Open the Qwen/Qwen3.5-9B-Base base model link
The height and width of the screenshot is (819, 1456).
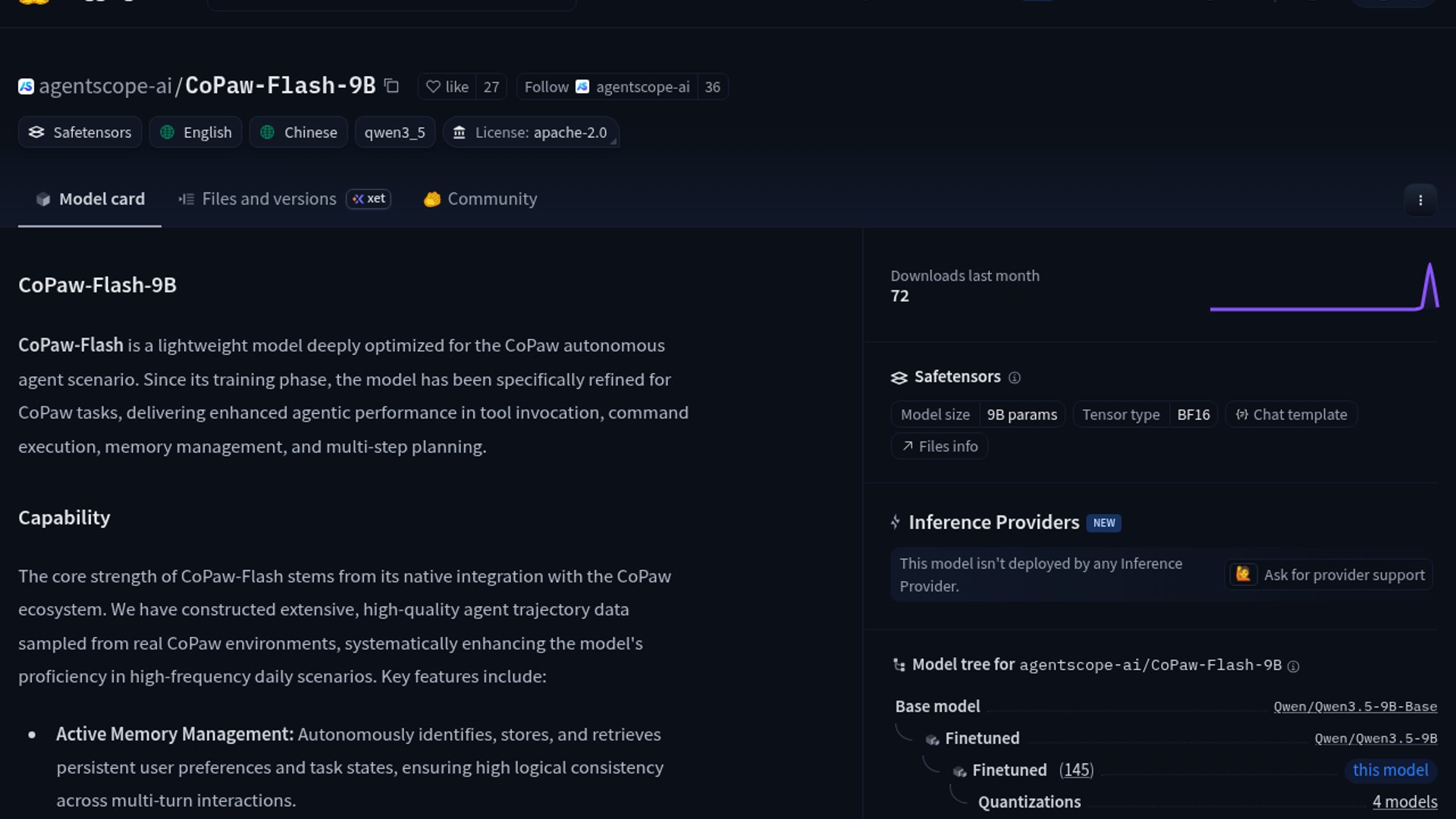(1354, 707)
